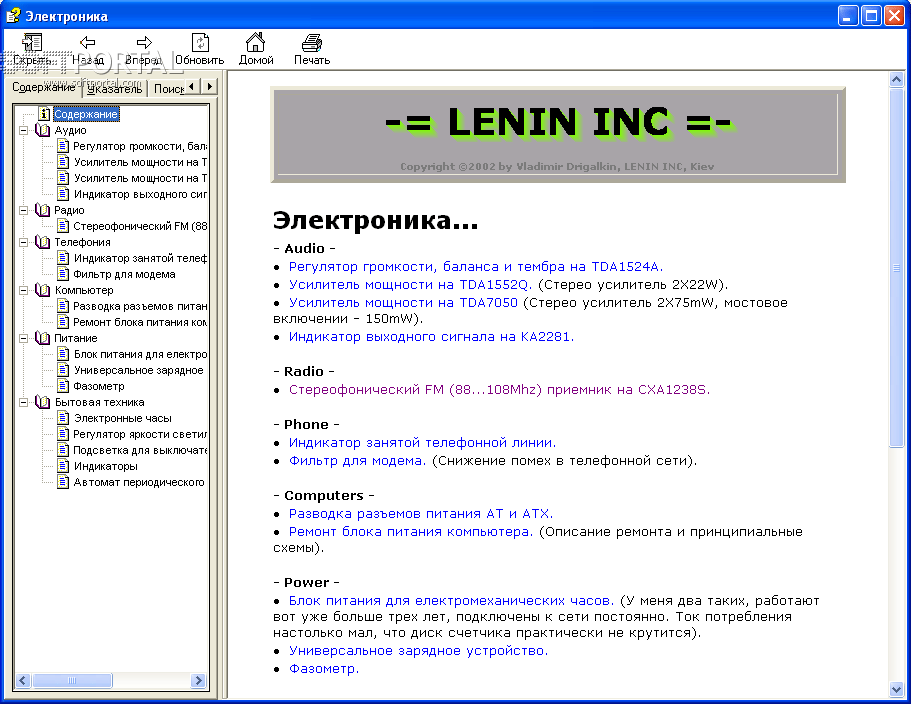This screenshot has width=911, height=704.
Task: Print topic with the Печать icon
Action: pyautogui.click(x=312, y=42)
